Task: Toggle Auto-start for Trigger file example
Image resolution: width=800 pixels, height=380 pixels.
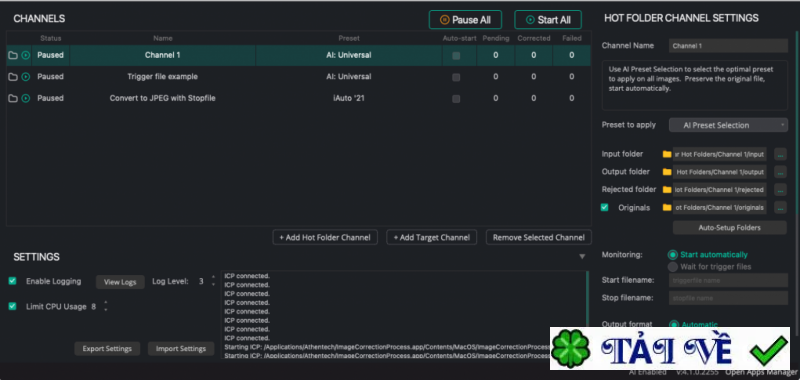Action: [x=456, y=77]
